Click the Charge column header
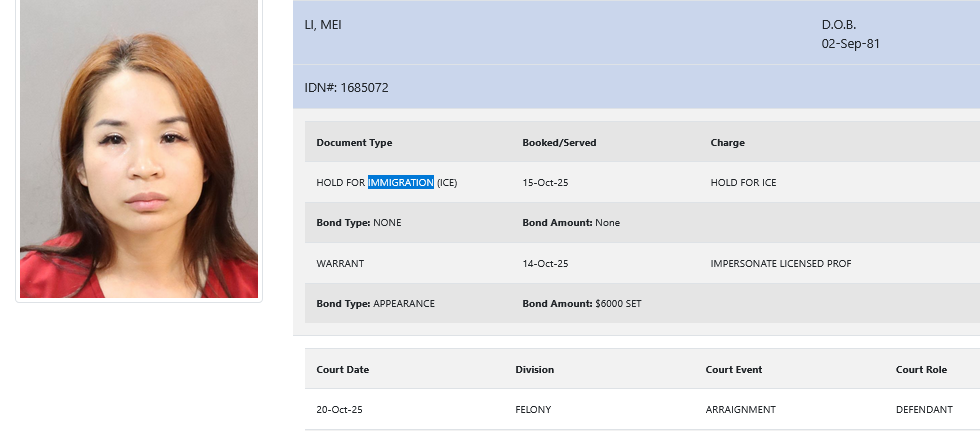The height and width of the screenshot is (431, 980). pyautogui.click(x=727, y=143)
